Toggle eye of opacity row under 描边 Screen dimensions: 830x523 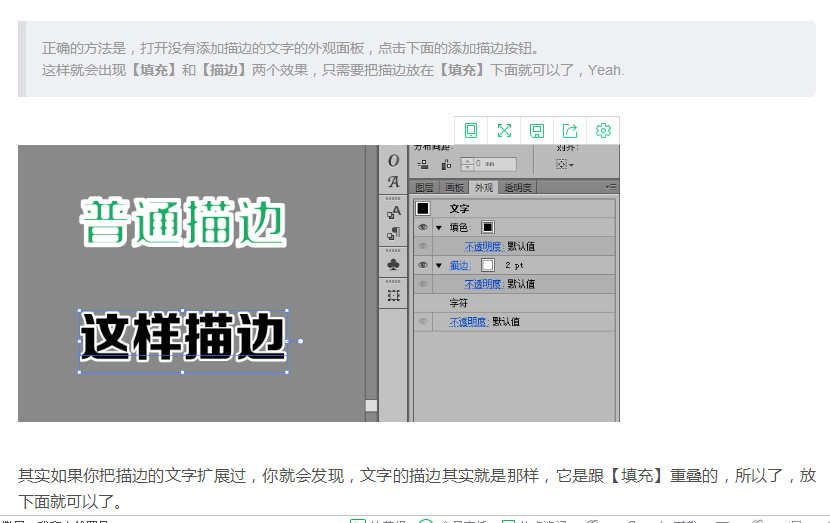tap(422, 284)
